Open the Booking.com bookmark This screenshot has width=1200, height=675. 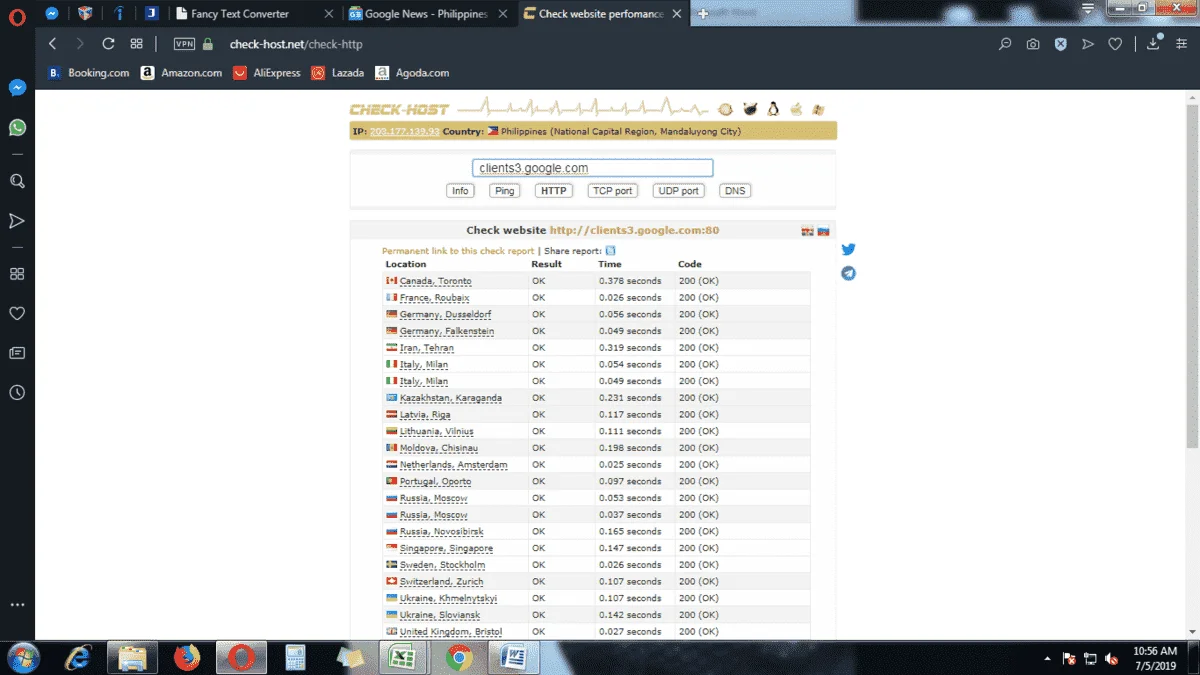(x=88, y=73)
